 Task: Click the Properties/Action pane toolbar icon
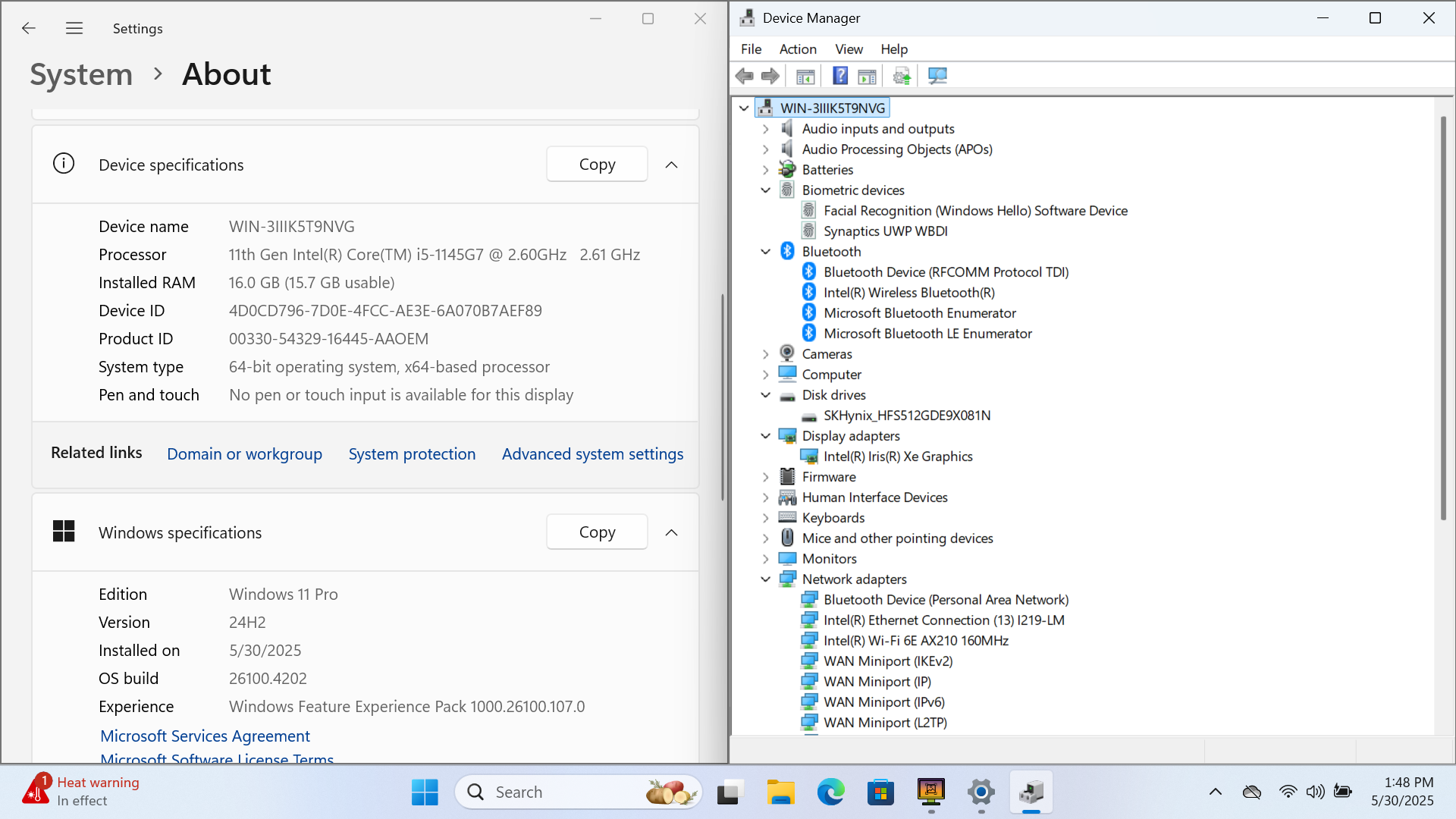pos(867,76)
